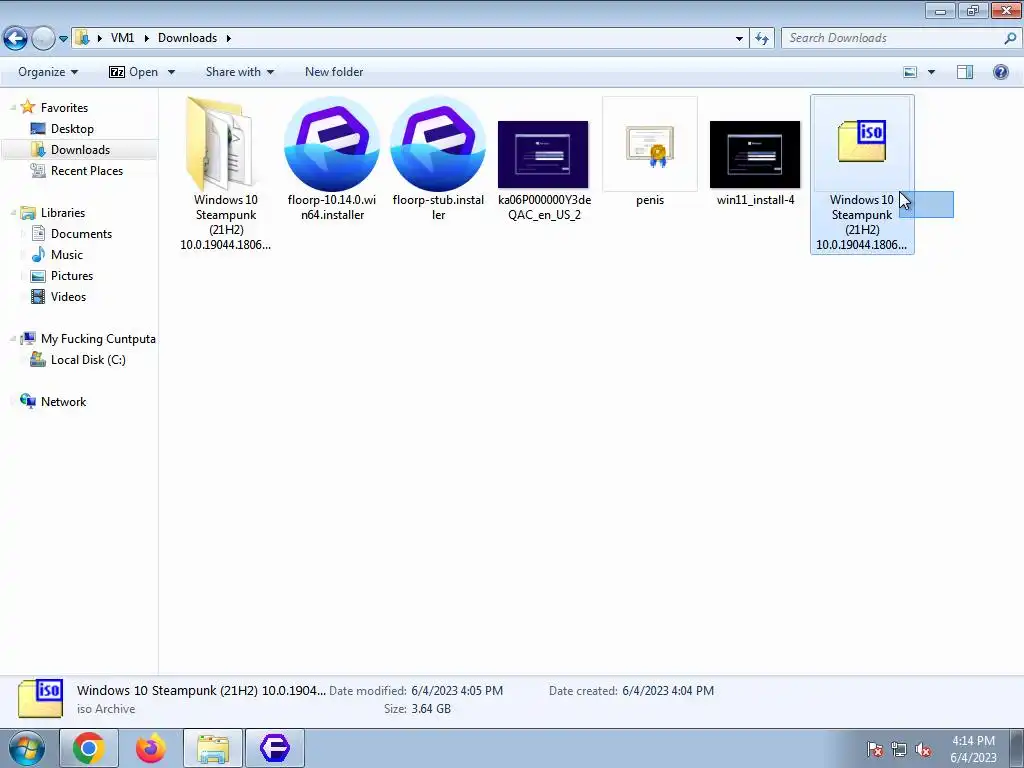Launch Firefox from the taskbar
The height and width of the screenshot is (768, 1024).
coord(150,748)
